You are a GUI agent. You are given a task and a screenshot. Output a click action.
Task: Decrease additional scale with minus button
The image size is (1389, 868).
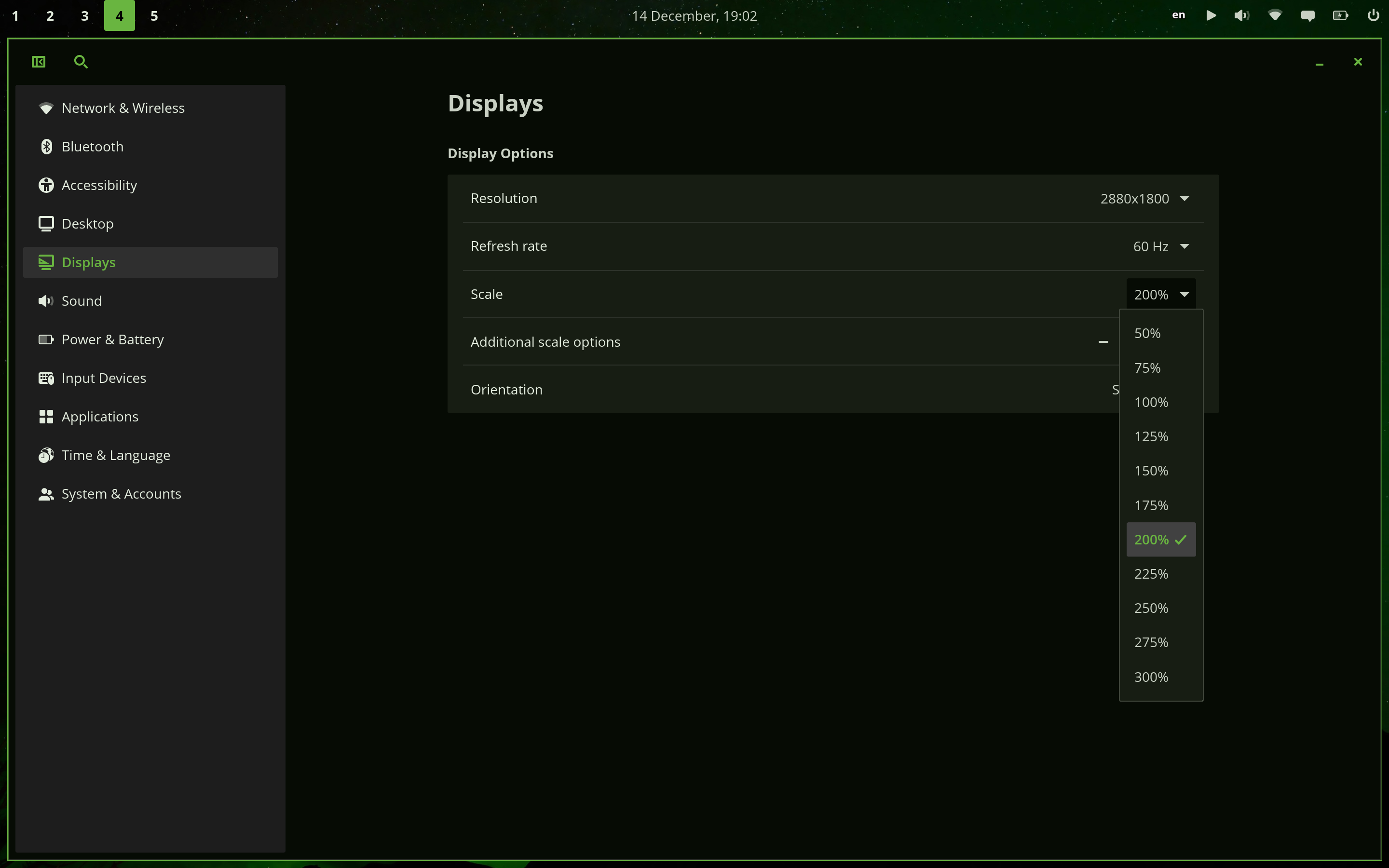[1103, 341]
